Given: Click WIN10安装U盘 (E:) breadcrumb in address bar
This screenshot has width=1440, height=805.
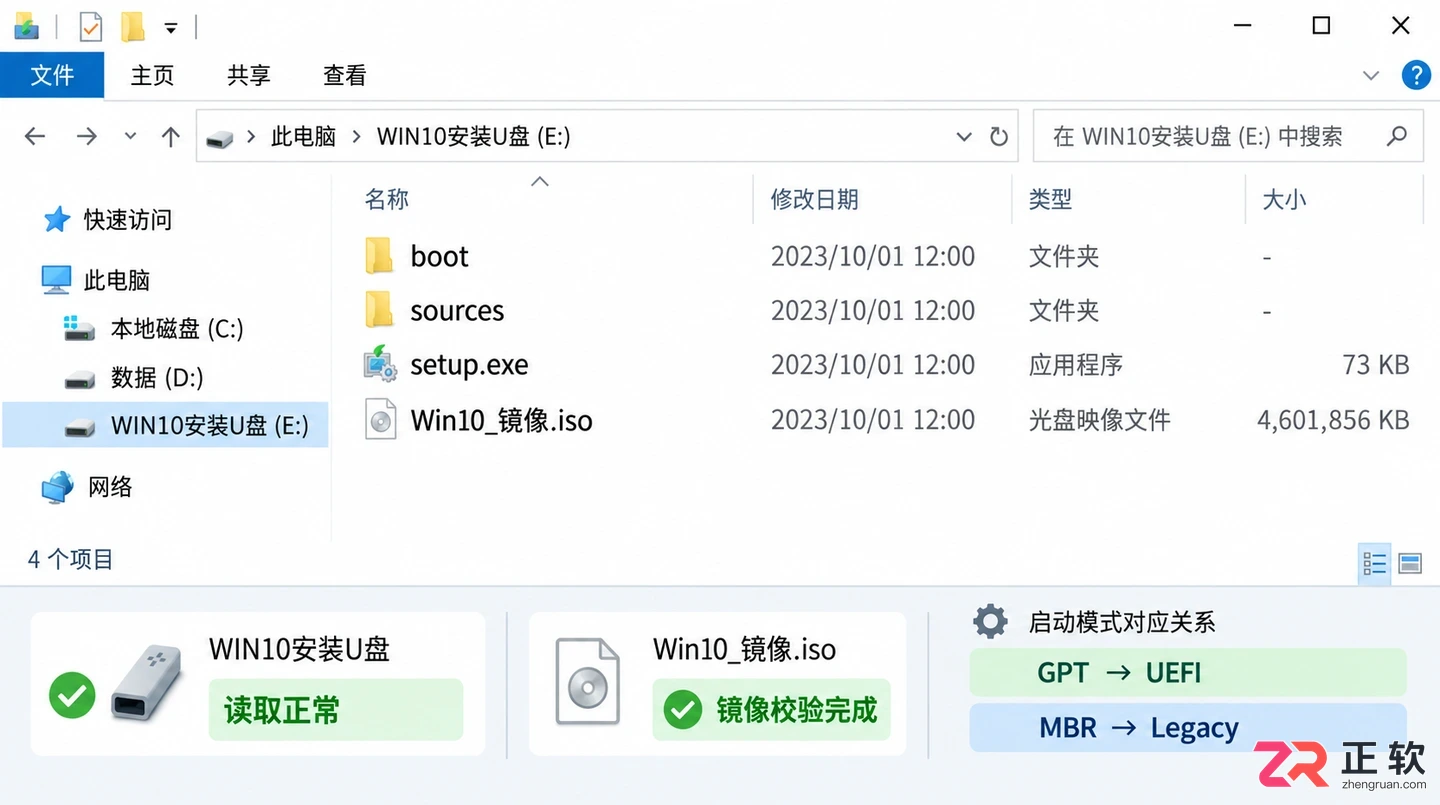Looking at the screenshot, I should coord(473,136).
